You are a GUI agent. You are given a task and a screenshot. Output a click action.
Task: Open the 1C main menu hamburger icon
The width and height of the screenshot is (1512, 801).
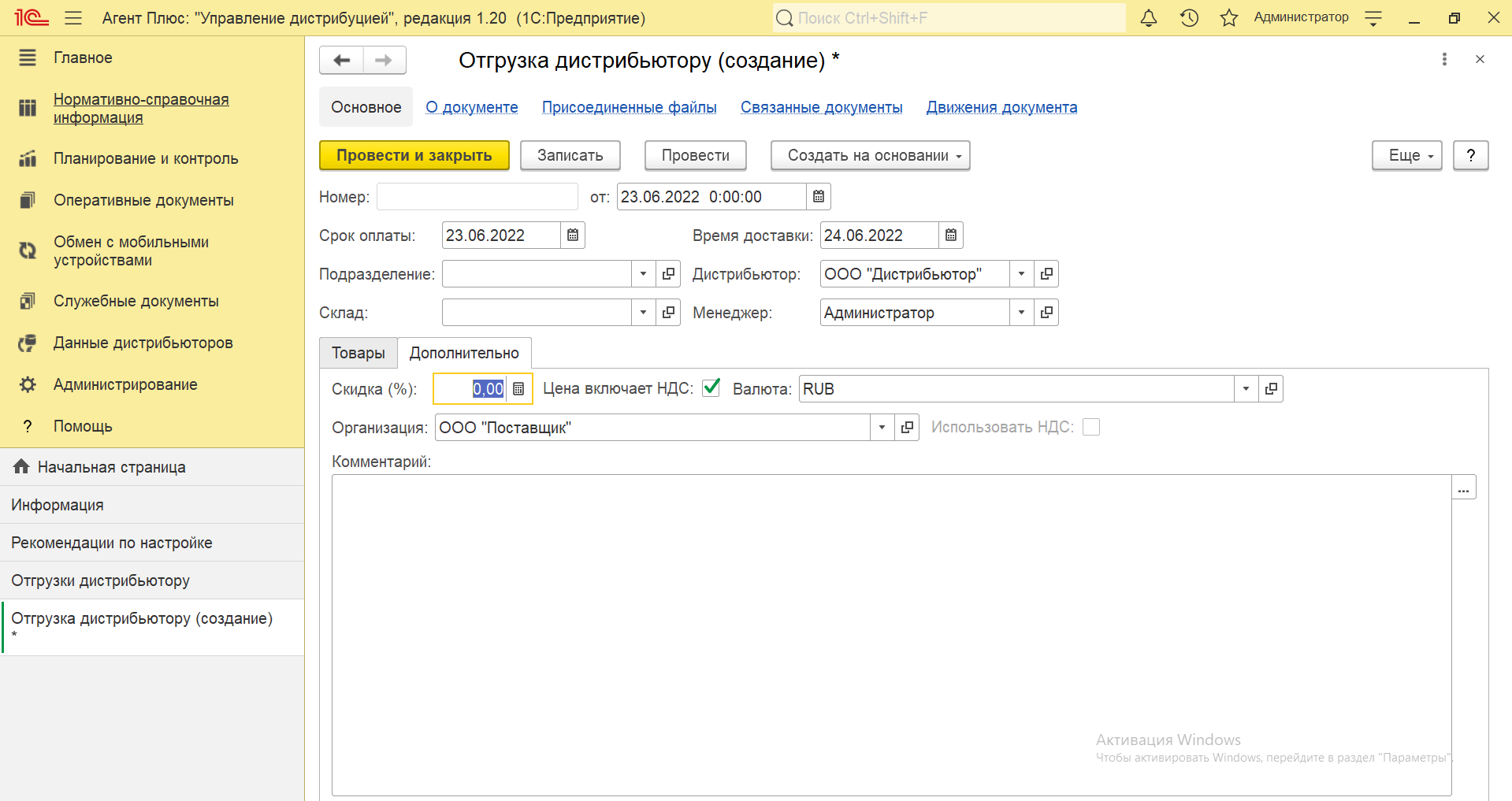(x=73, y=17)
